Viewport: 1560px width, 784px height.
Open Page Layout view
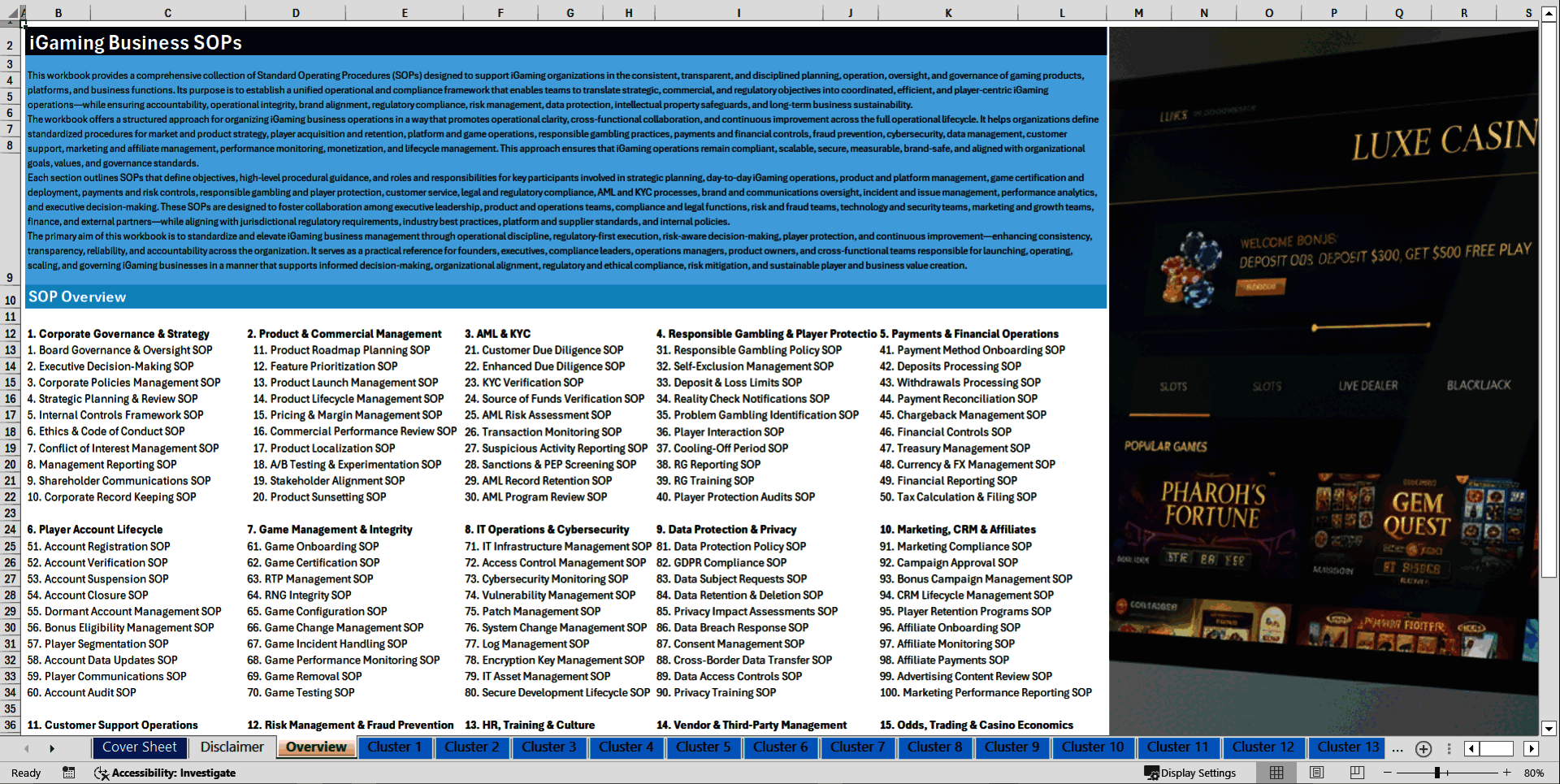[1316, 773]
